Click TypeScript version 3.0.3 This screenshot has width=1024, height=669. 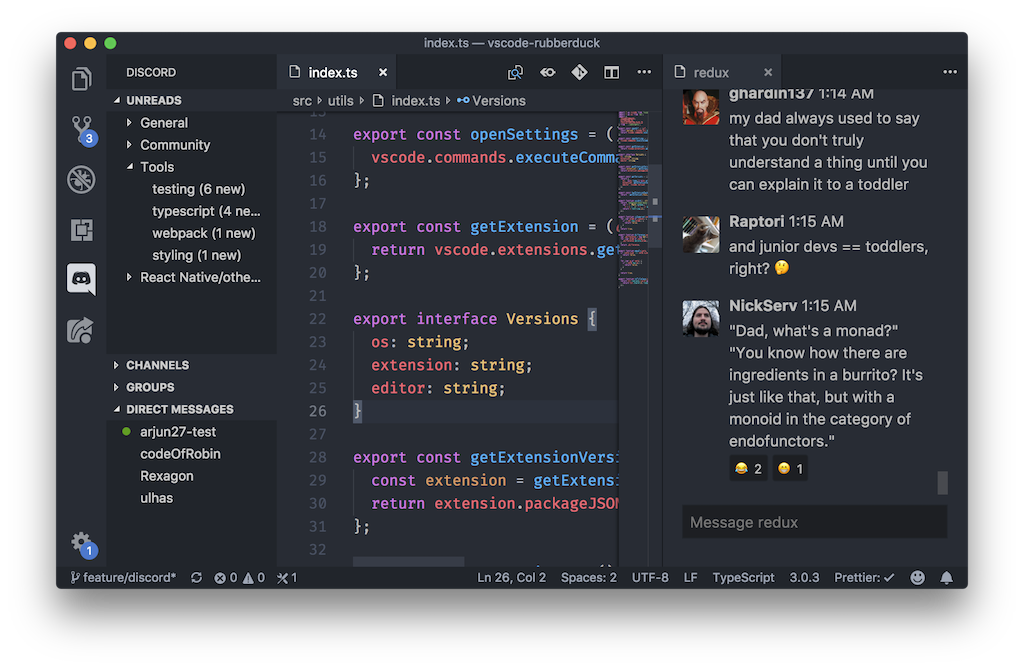click(804, 578)
